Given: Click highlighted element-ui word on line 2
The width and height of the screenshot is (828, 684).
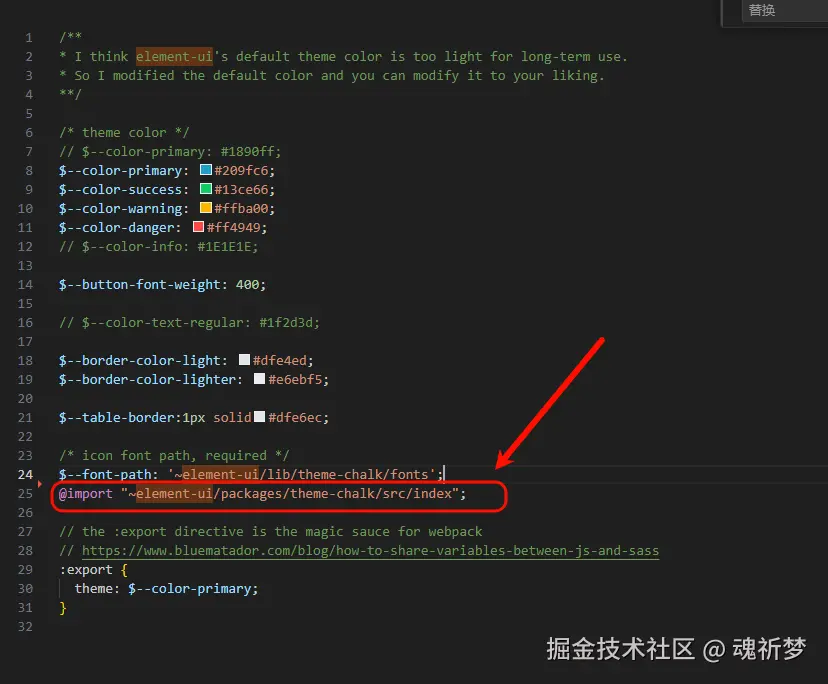Looking at the screenshot, I should click(174, 57).
